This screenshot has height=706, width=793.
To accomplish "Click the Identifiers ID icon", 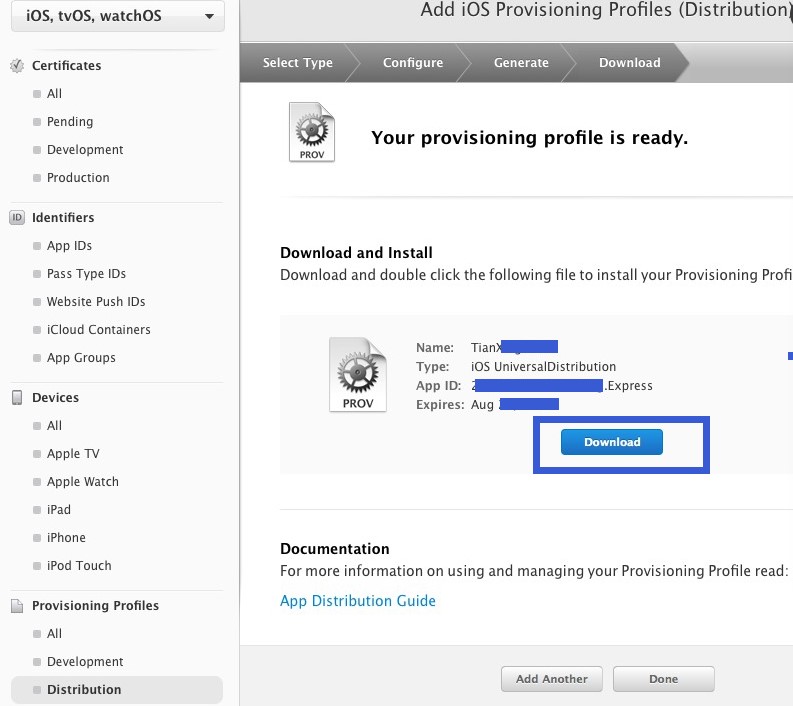I will coord(17,218).
